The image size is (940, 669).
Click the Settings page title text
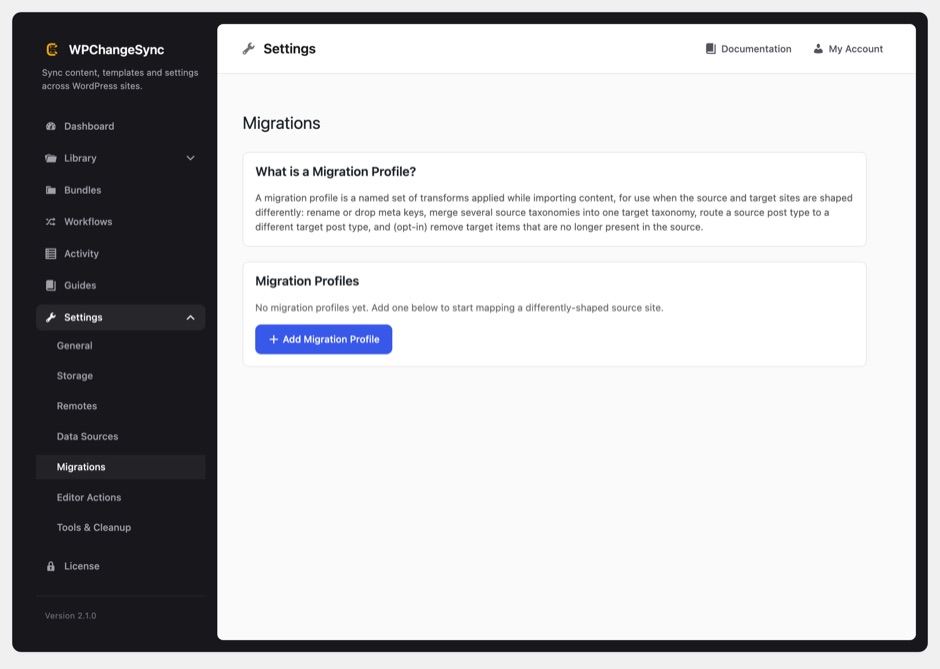click(x=290, y=49)
